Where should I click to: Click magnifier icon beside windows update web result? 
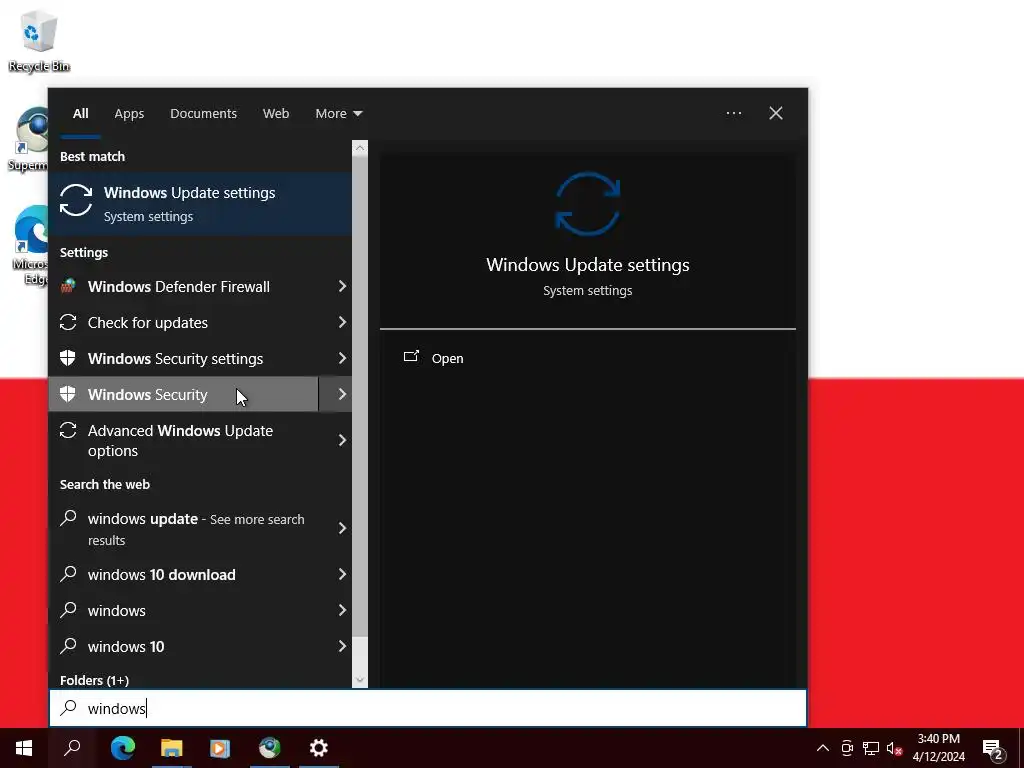coord(68,518)
